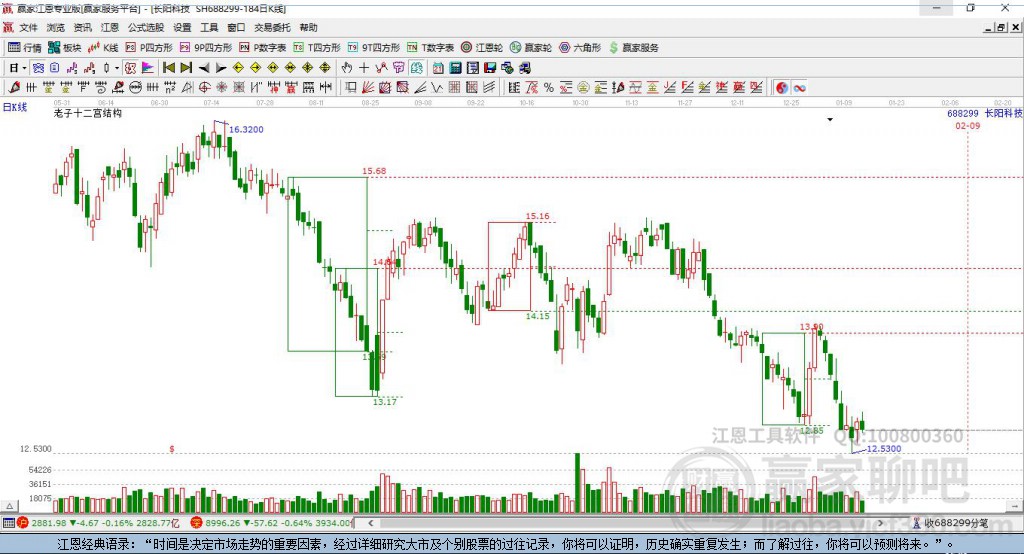Open the 江恩 menu
This screenshot has width=1024, height=554.
[x=110, y=27]
